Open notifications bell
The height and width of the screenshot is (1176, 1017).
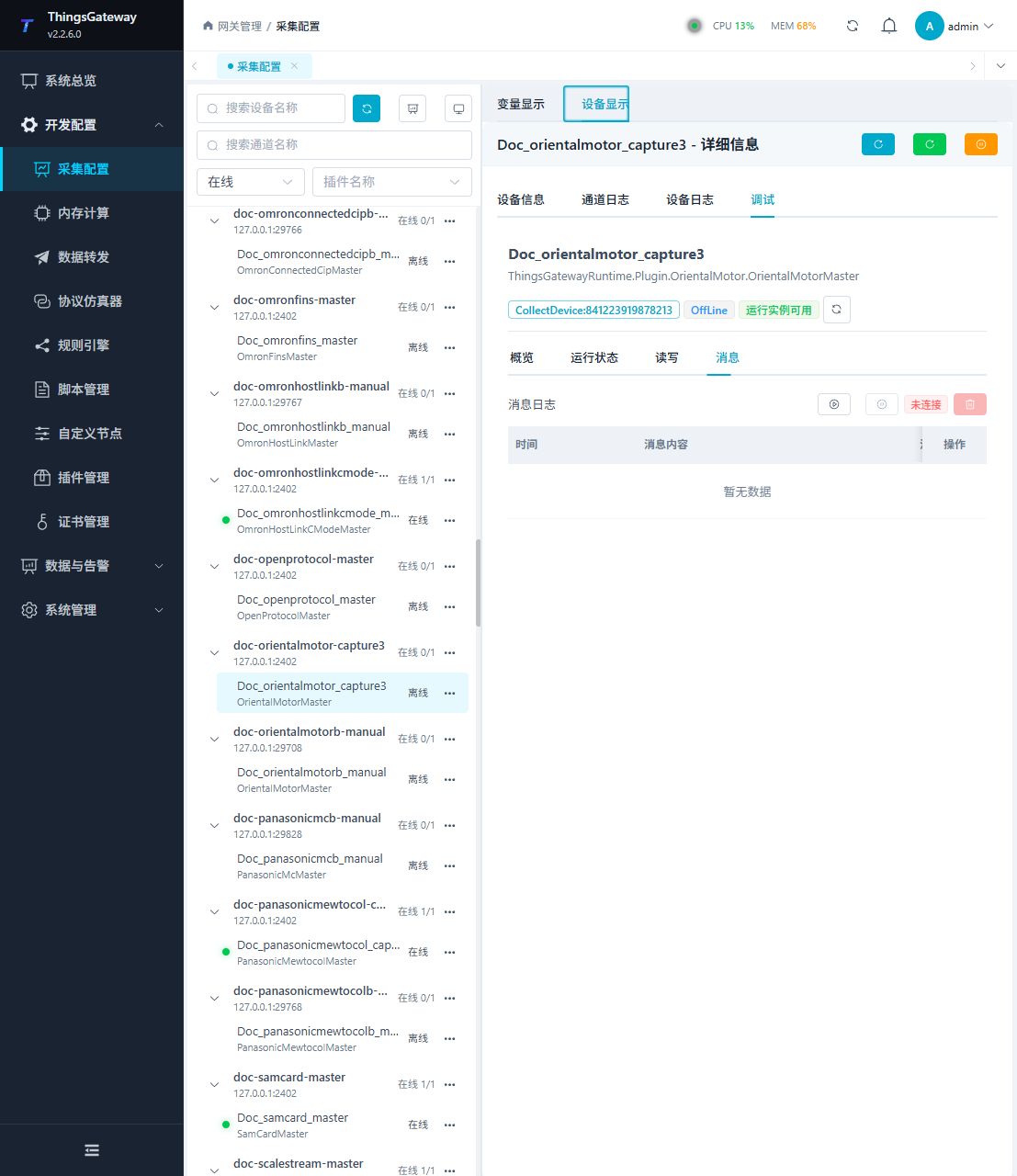889,26
